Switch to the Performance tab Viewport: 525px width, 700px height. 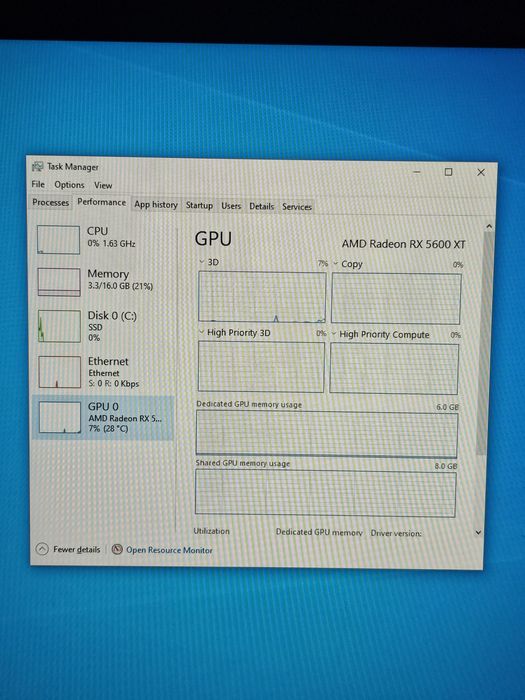(x=101, y=202)
